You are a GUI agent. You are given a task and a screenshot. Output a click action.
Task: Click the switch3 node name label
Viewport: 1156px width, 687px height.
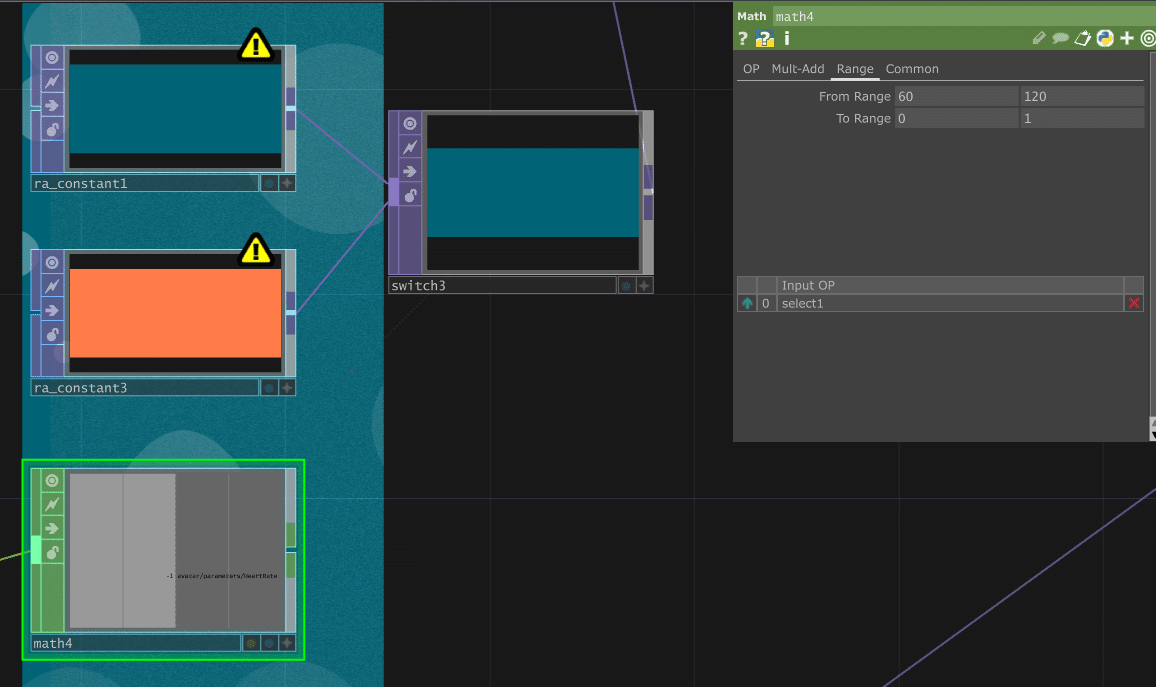(x=502, y=285)
